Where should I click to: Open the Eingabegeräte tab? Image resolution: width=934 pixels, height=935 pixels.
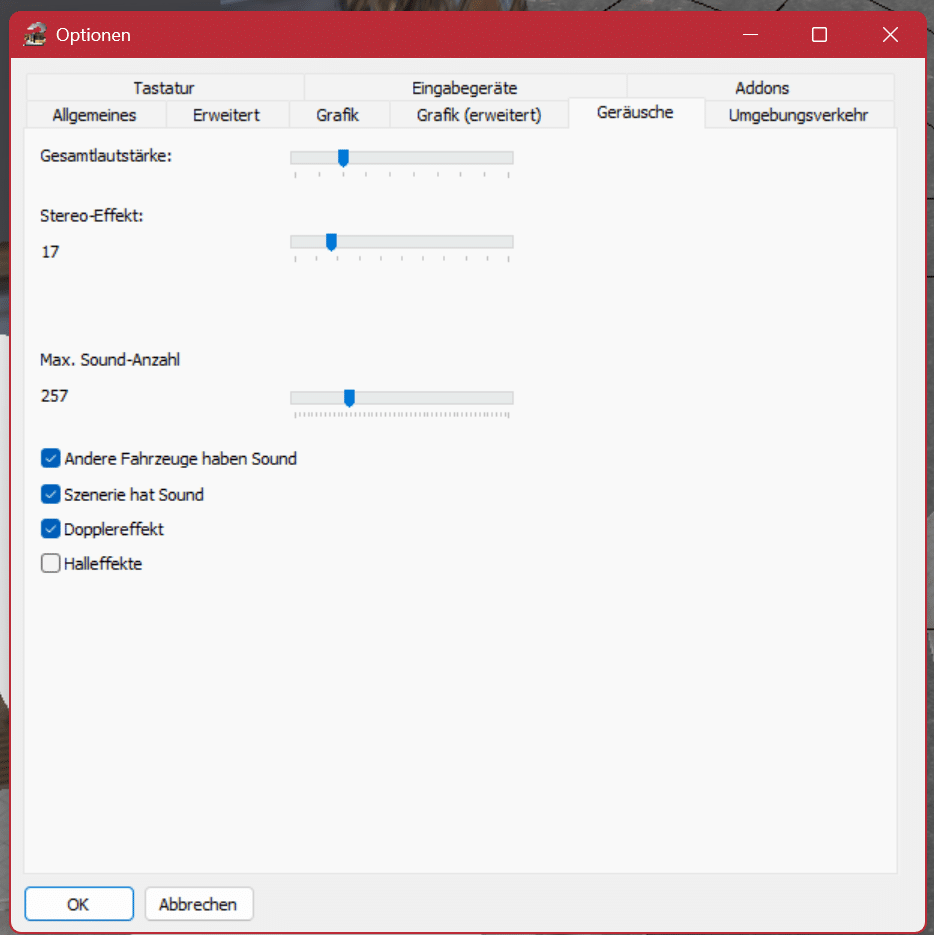(464, 88)
